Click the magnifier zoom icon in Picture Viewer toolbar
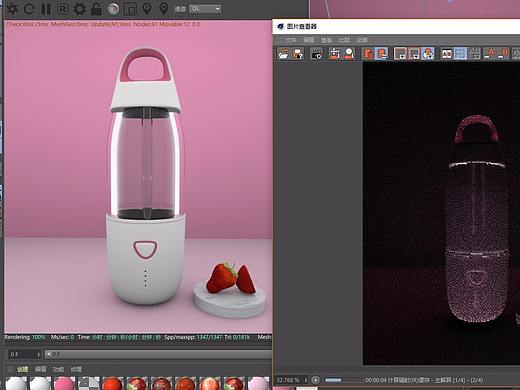 (349, 54)
